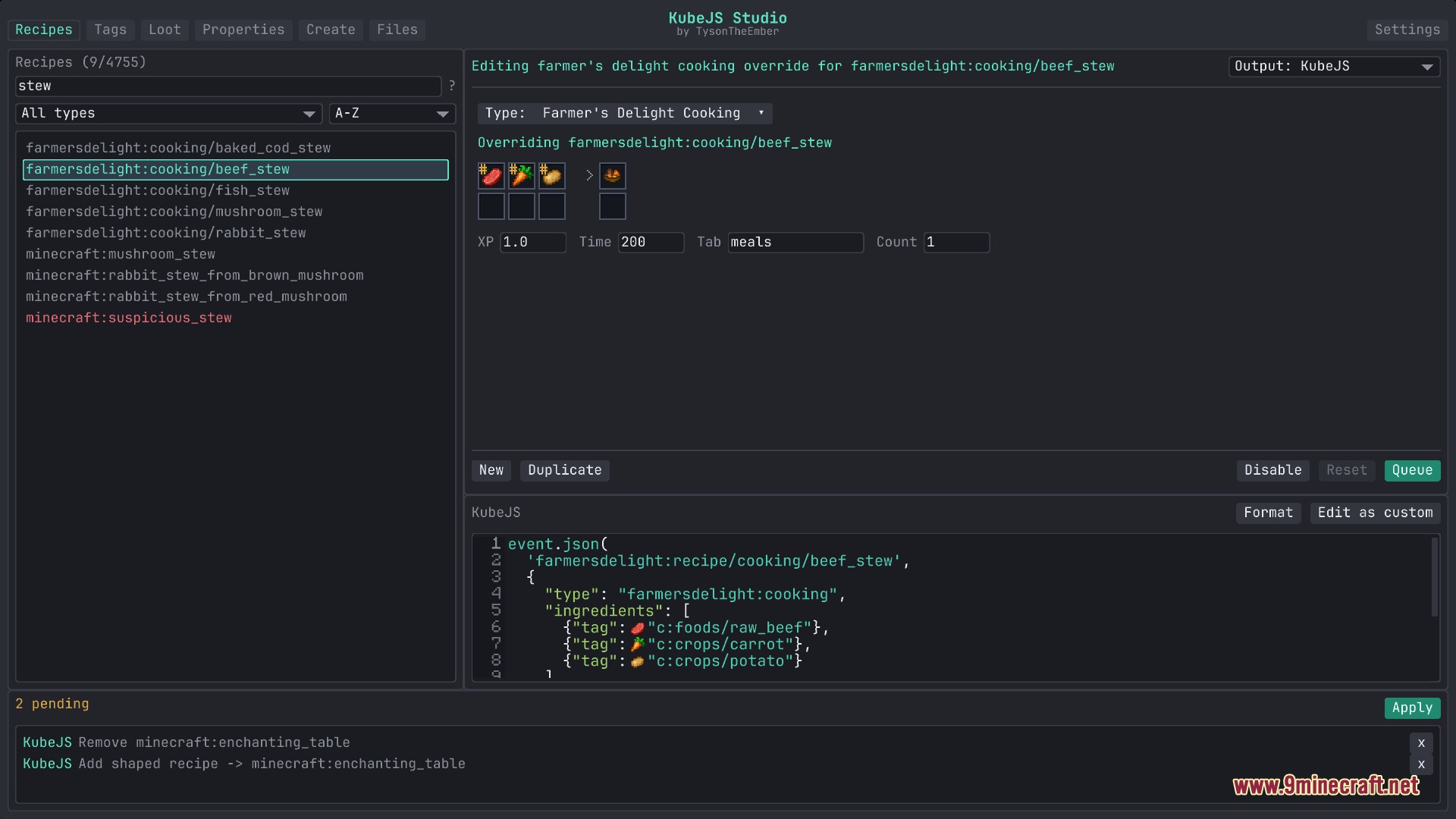Click code line with c:crops/carrot tag
This screenshot has width=1456, height=819.
[687, 645]
